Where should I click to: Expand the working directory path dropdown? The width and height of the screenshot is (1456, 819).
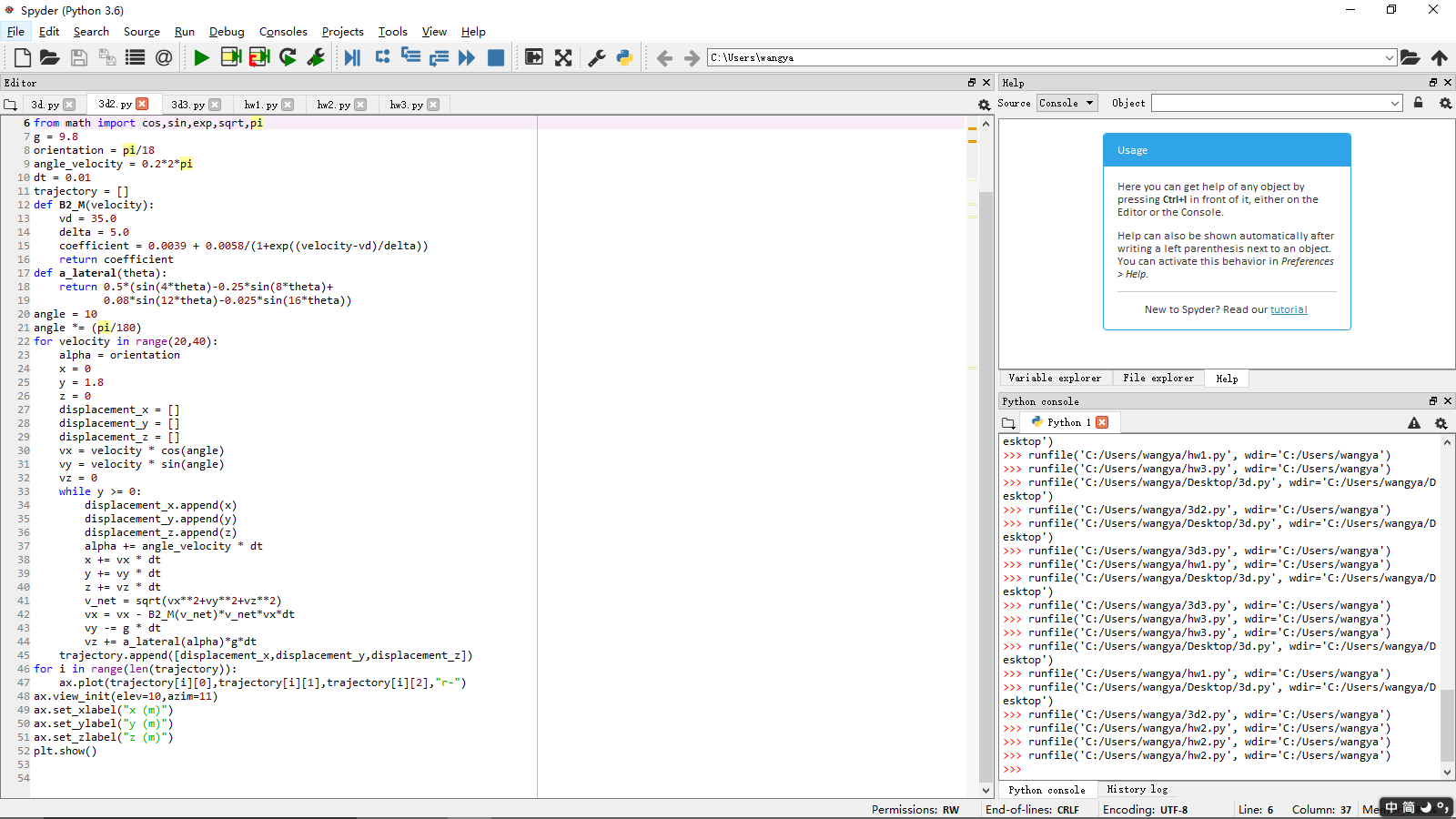pos(1390,58)
